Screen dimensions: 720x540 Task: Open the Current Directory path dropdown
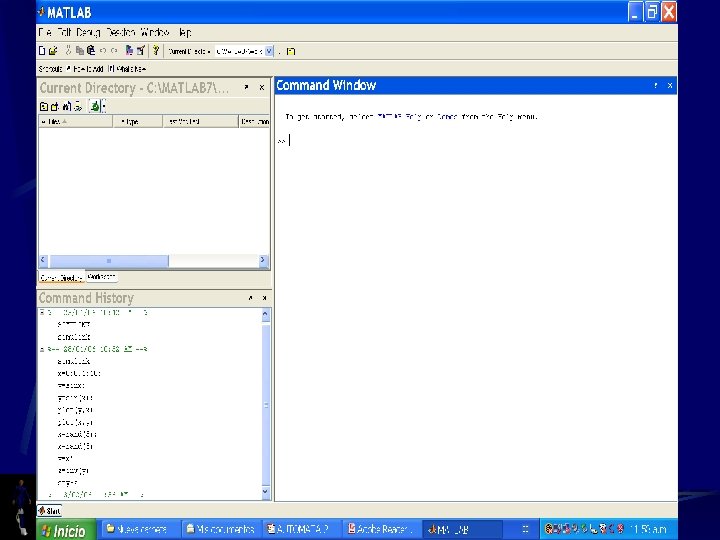pos(268,50)
